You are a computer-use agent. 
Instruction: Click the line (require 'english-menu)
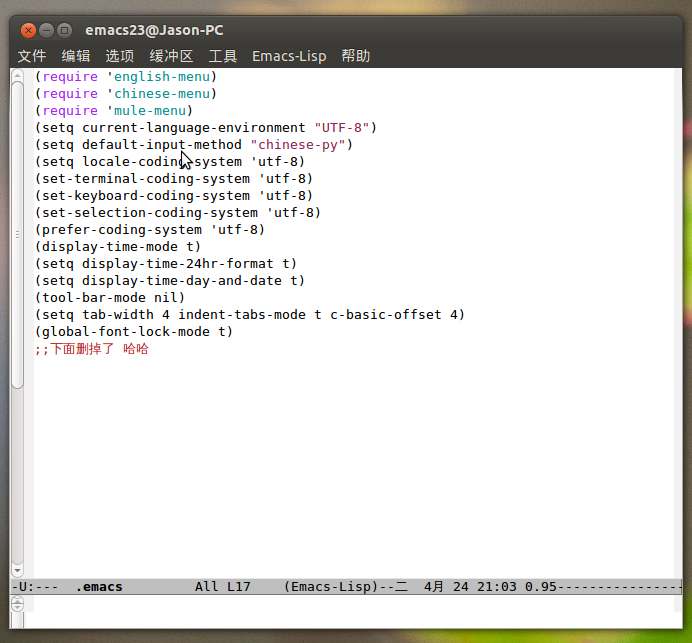(126, 77)
